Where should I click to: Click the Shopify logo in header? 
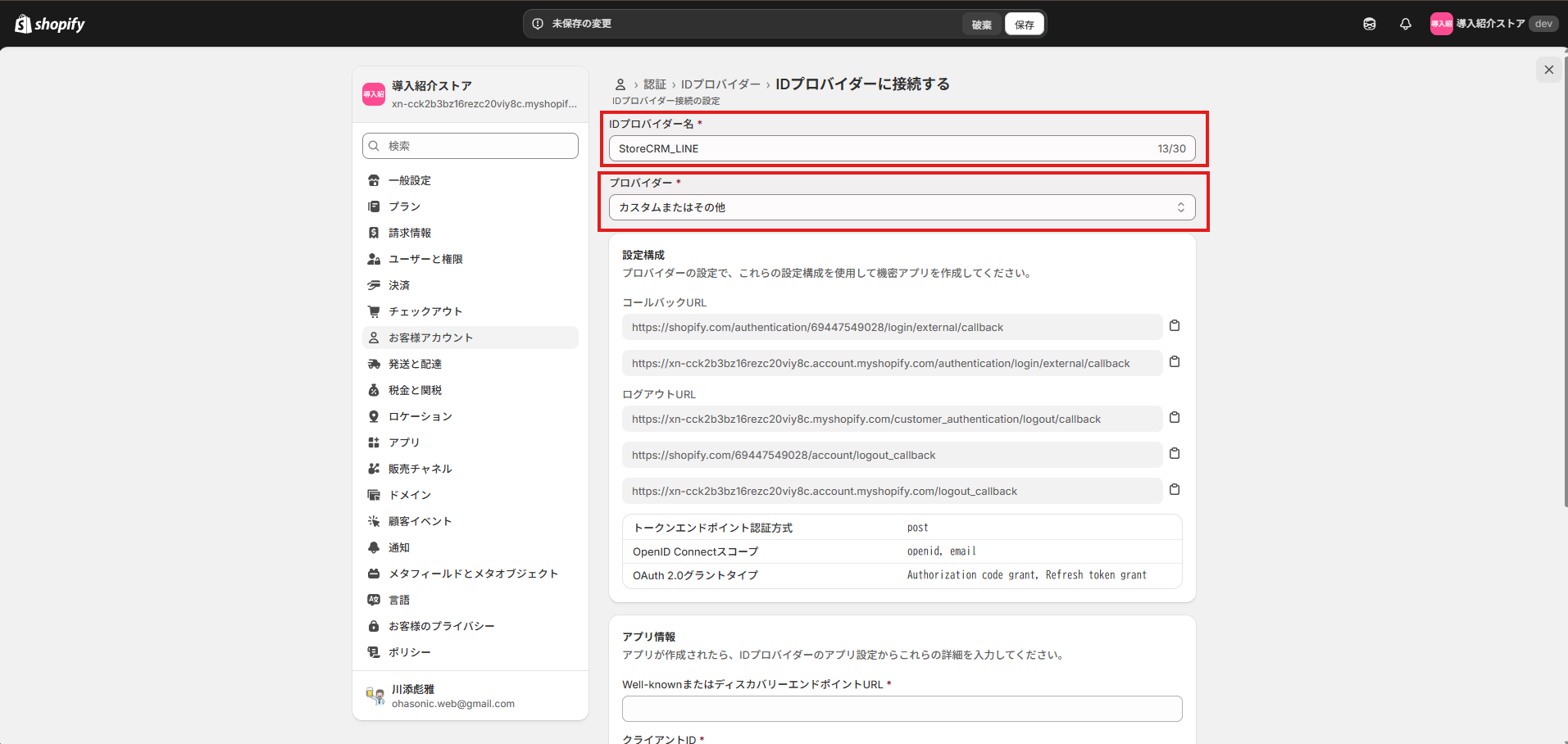pos(50,24)
